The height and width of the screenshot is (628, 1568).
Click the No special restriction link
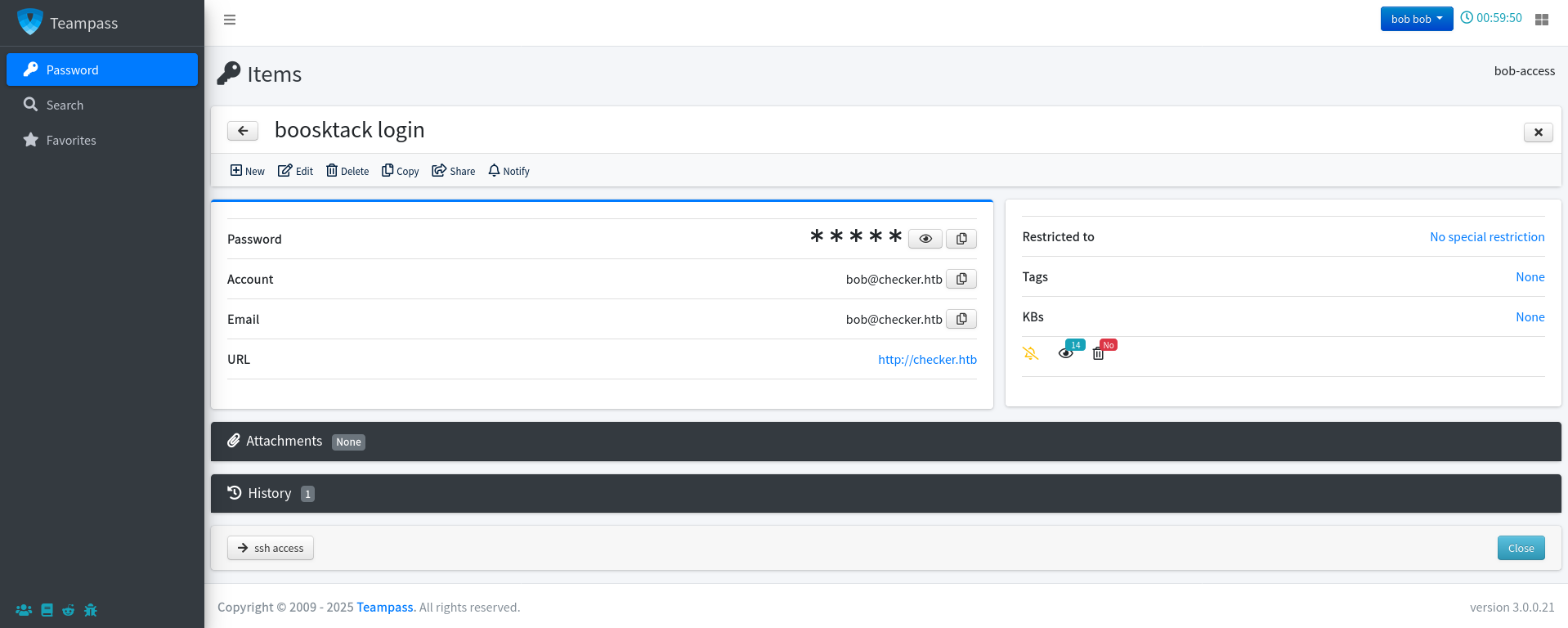coord(1487,236)
